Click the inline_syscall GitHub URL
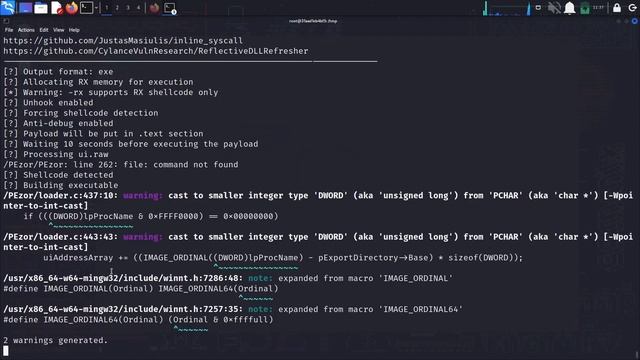The image size is (640, 360). click(123, 40)
